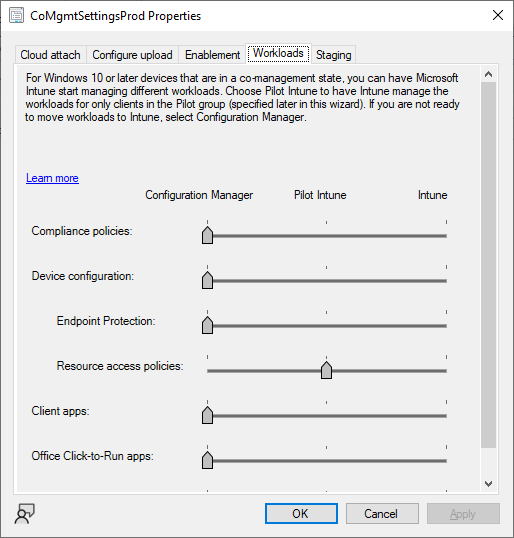Viewport: 514px width, 538px height.
Task: Click the feedback person icon at bottom left
Action: (x=24, y=514)
